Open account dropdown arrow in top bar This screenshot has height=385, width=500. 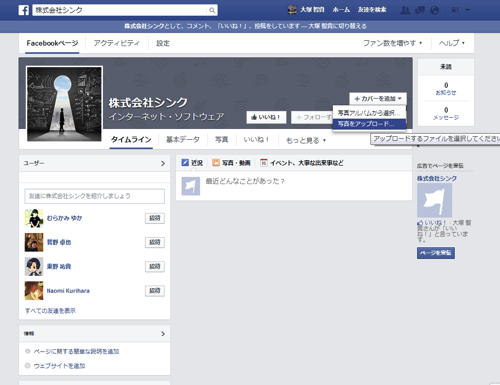coord(467,10)
